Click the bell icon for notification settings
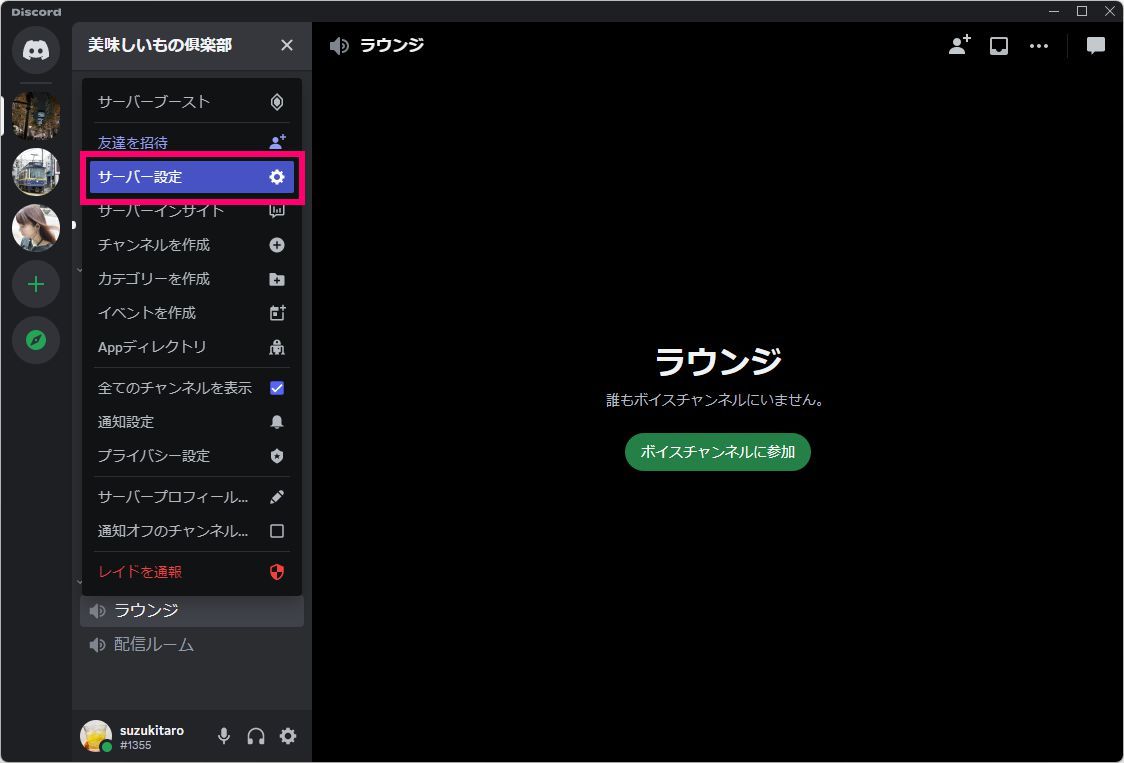Screen dimensions: 1124x763 (277, 422)
